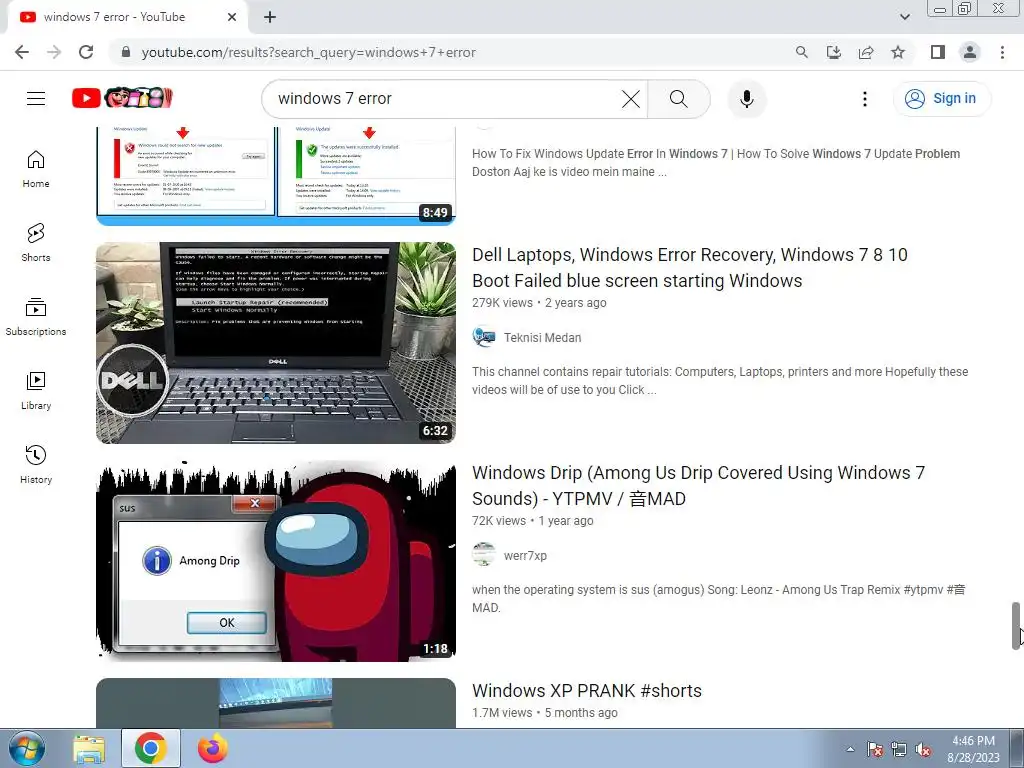Open Windows XP PRANK #shorts title
This screenshot has height=768, width=1024.
586,691
